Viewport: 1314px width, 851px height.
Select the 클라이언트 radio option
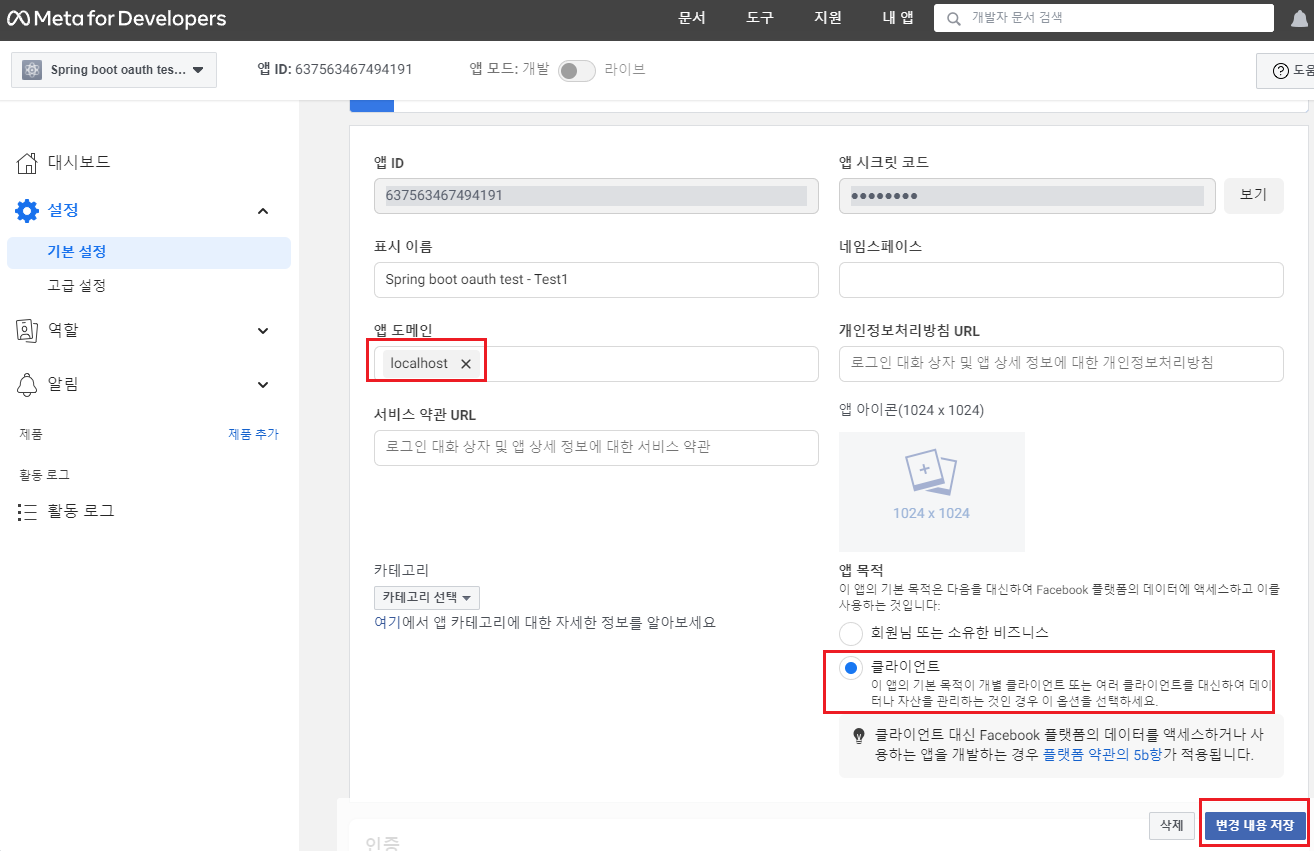[x=851, y=668]
